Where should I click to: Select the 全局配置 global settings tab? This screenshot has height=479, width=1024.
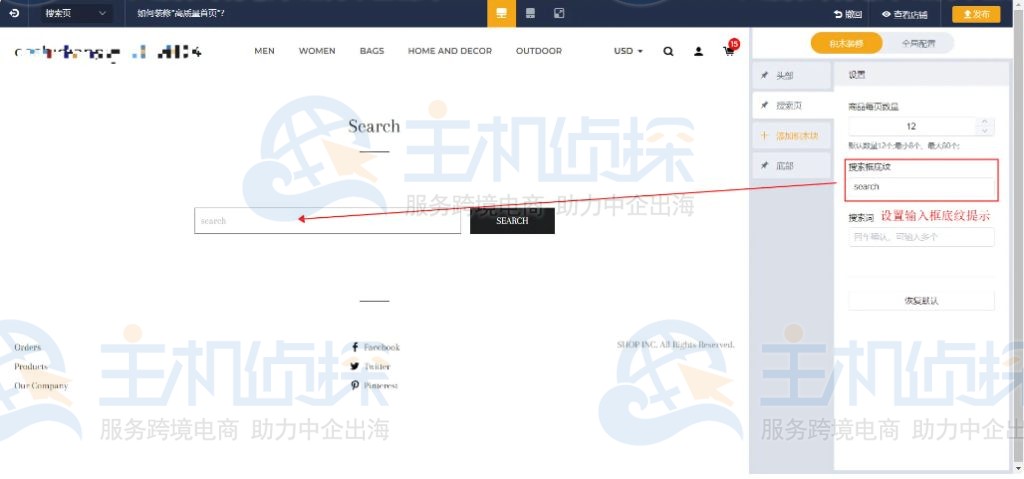click(918, 44)
